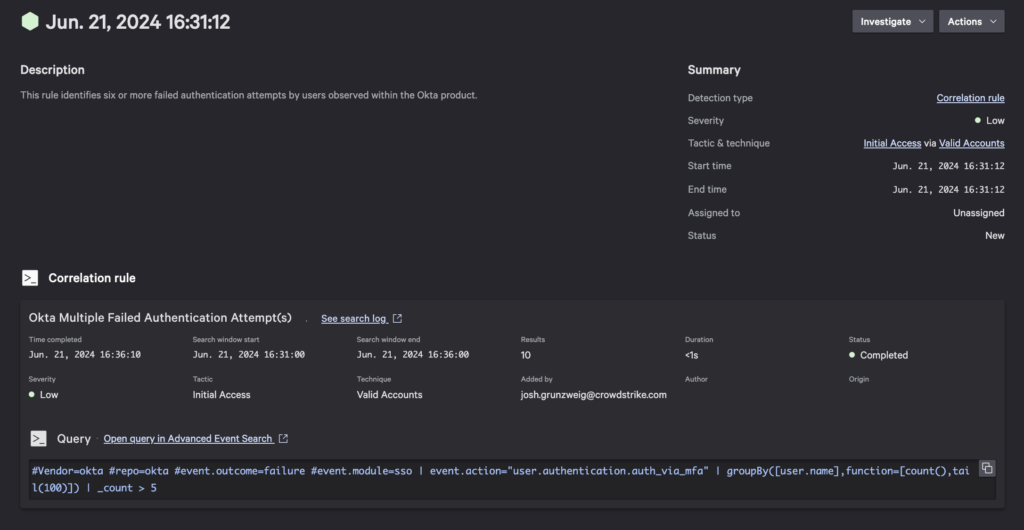
Task: Open the See search log link
Action: click(354, 319)
